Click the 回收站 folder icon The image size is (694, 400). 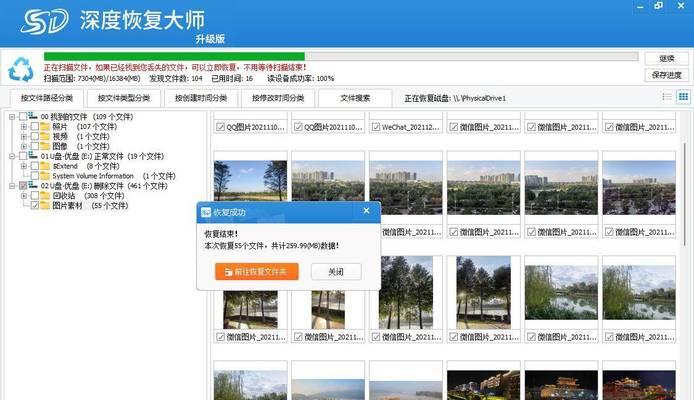pyautogui.click(x=45, y=196)
